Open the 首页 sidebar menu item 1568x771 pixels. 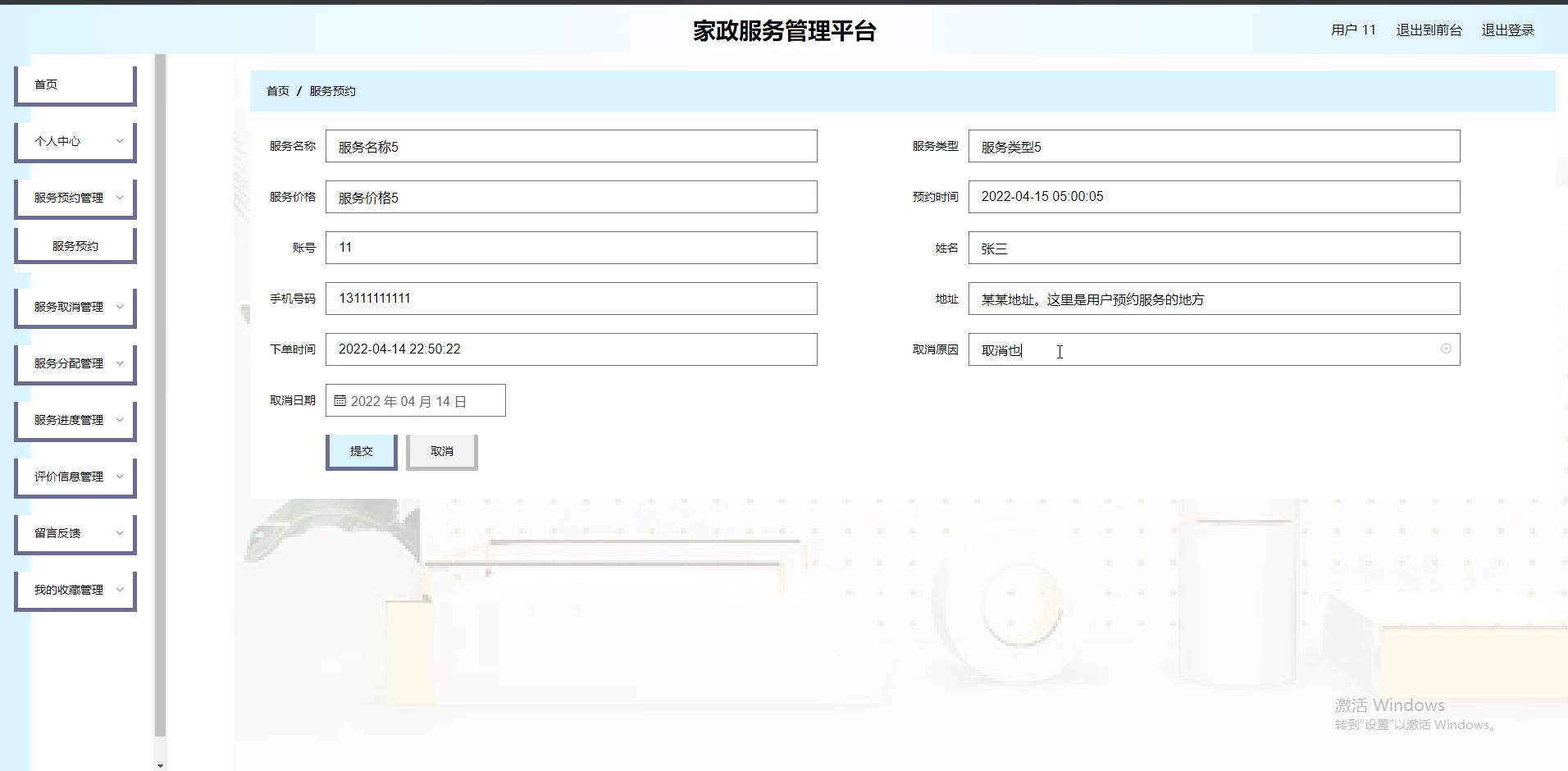75,85
